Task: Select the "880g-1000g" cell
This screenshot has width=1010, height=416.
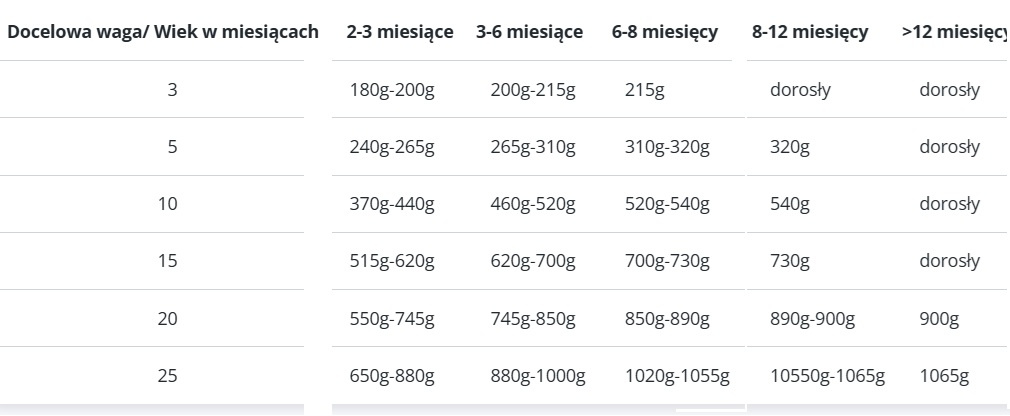Action: [538, 376]
